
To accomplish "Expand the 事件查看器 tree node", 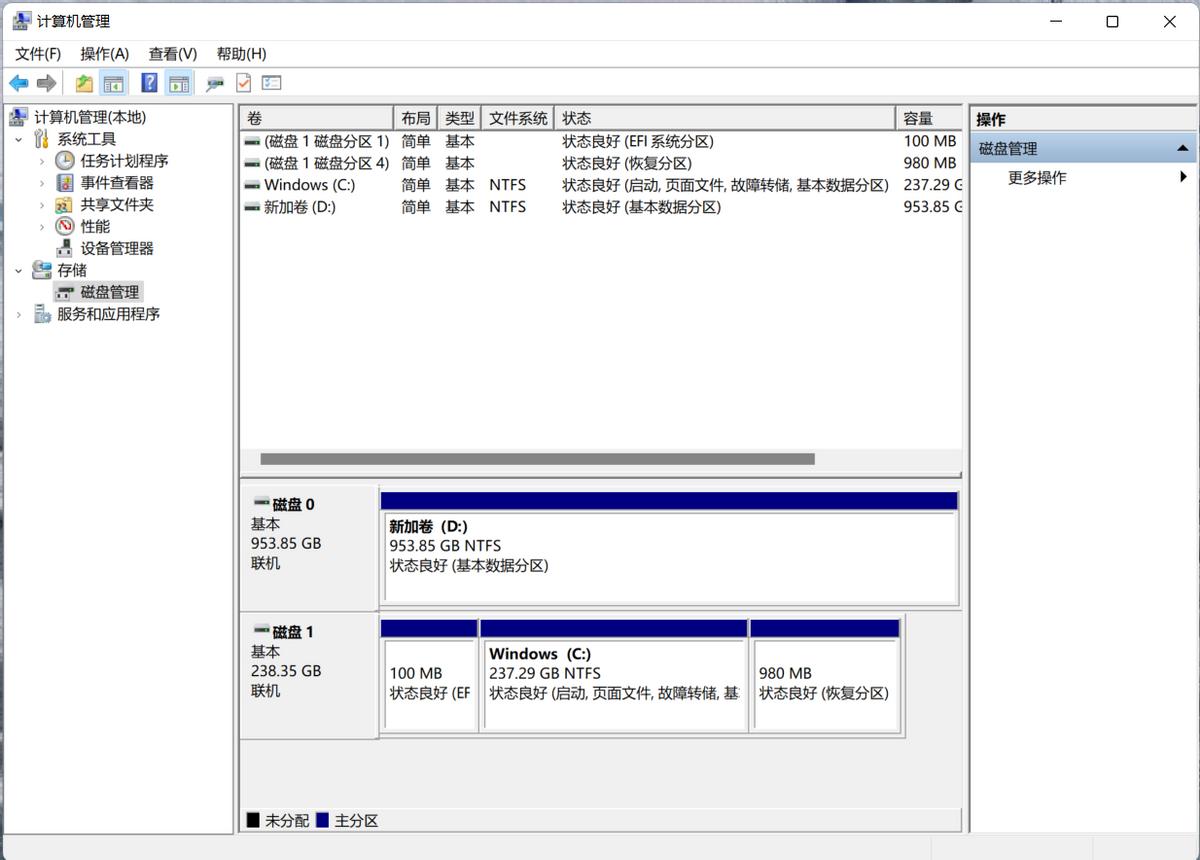I will point(41,183).
